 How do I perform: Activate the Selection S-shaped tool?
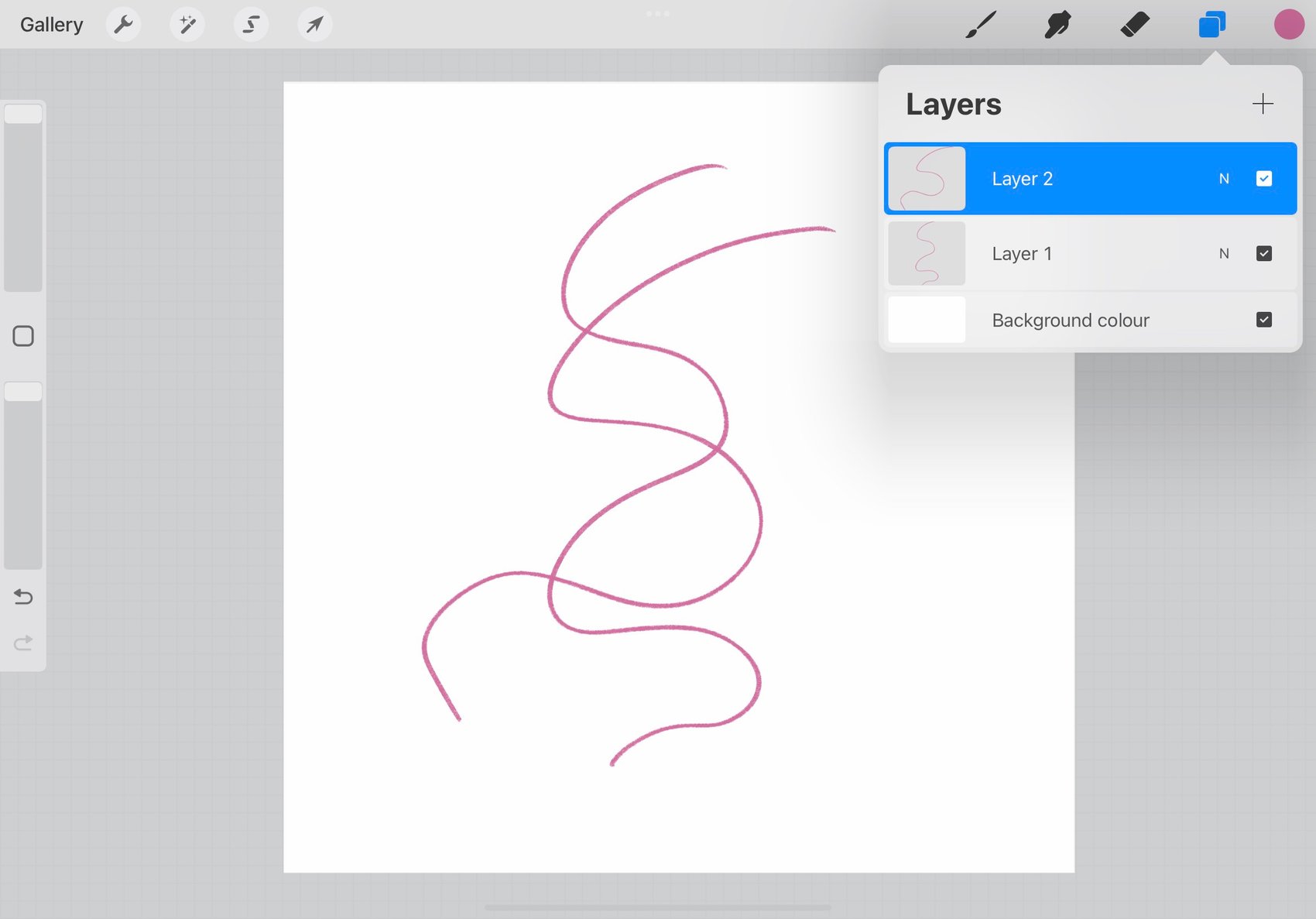(x=251, y=25)
